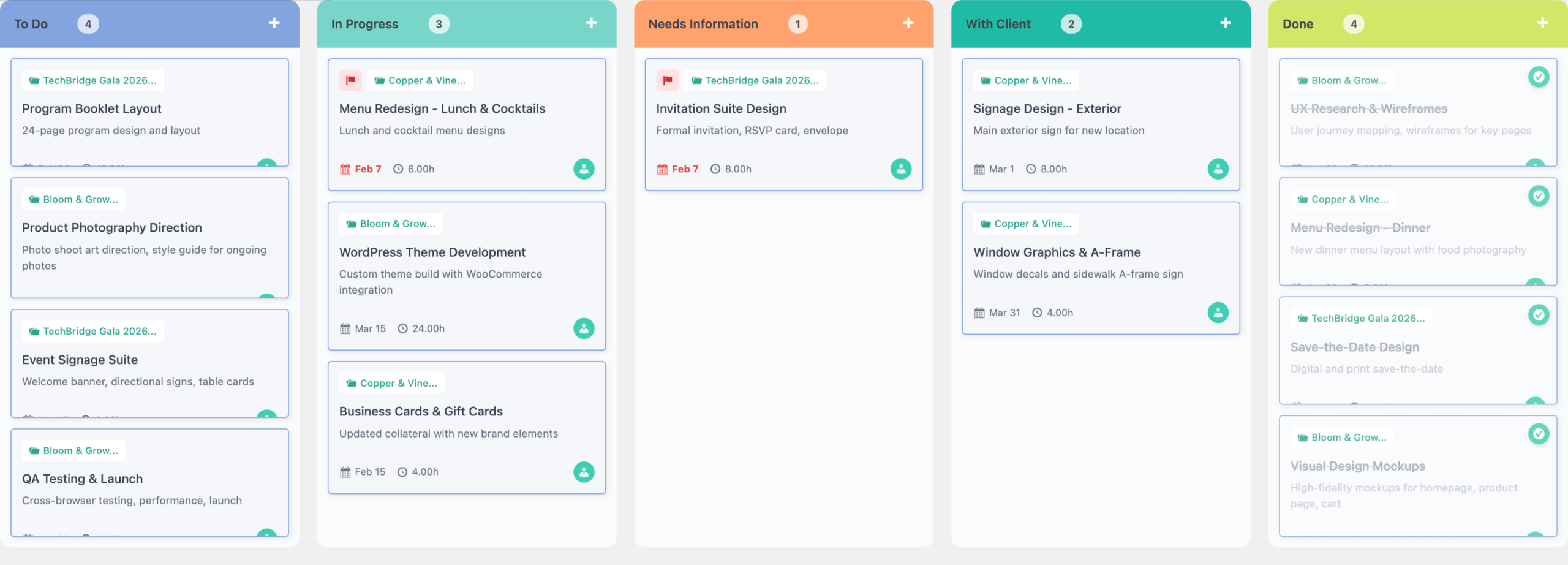Click assignee avatar on Signage Design Exterior card
The height and width of the screenshot is (565, 1568).
1218,169
